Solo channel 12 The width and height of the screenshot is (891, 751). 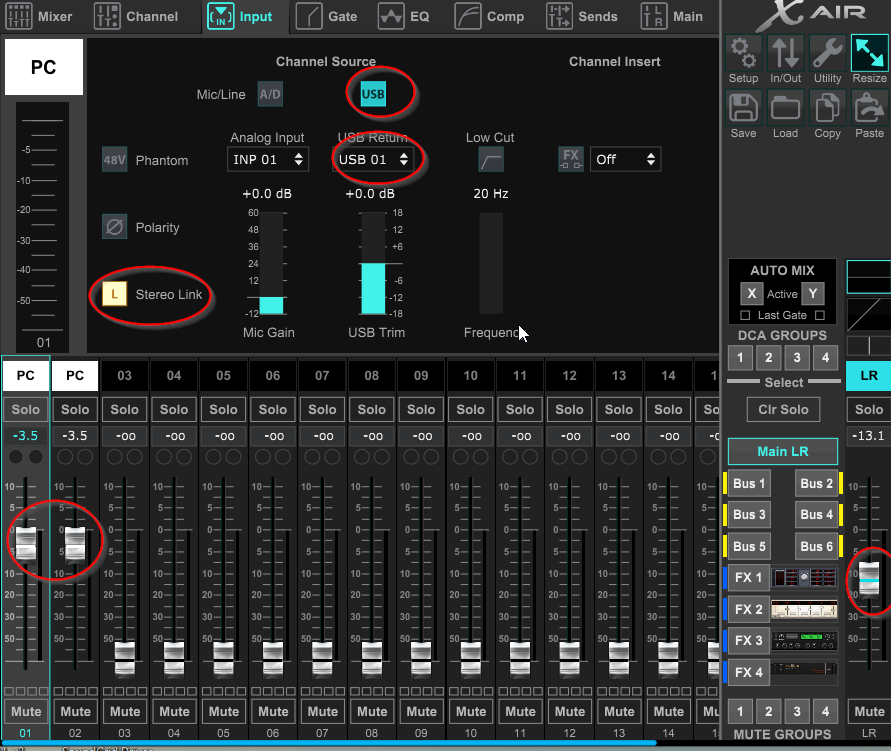(569, 409)
